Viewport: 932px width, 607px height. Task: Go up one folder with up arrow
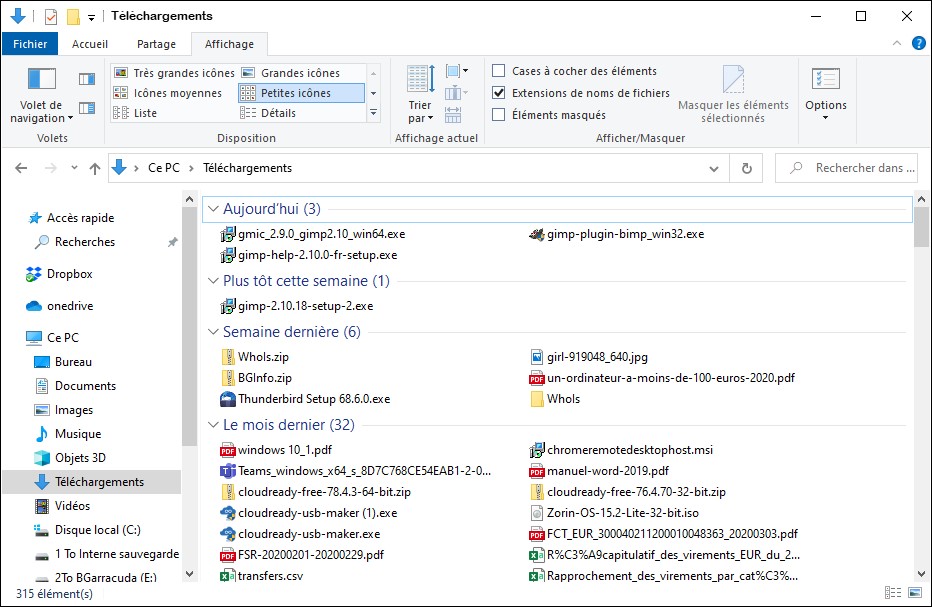pos(95,169)
